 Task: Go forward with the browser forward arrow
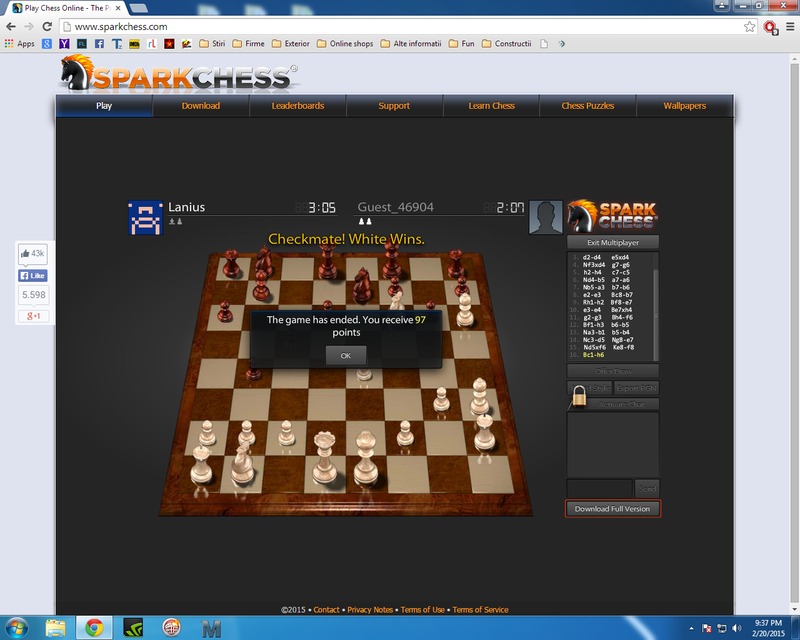pyautogui.click(x=29, y=27)
